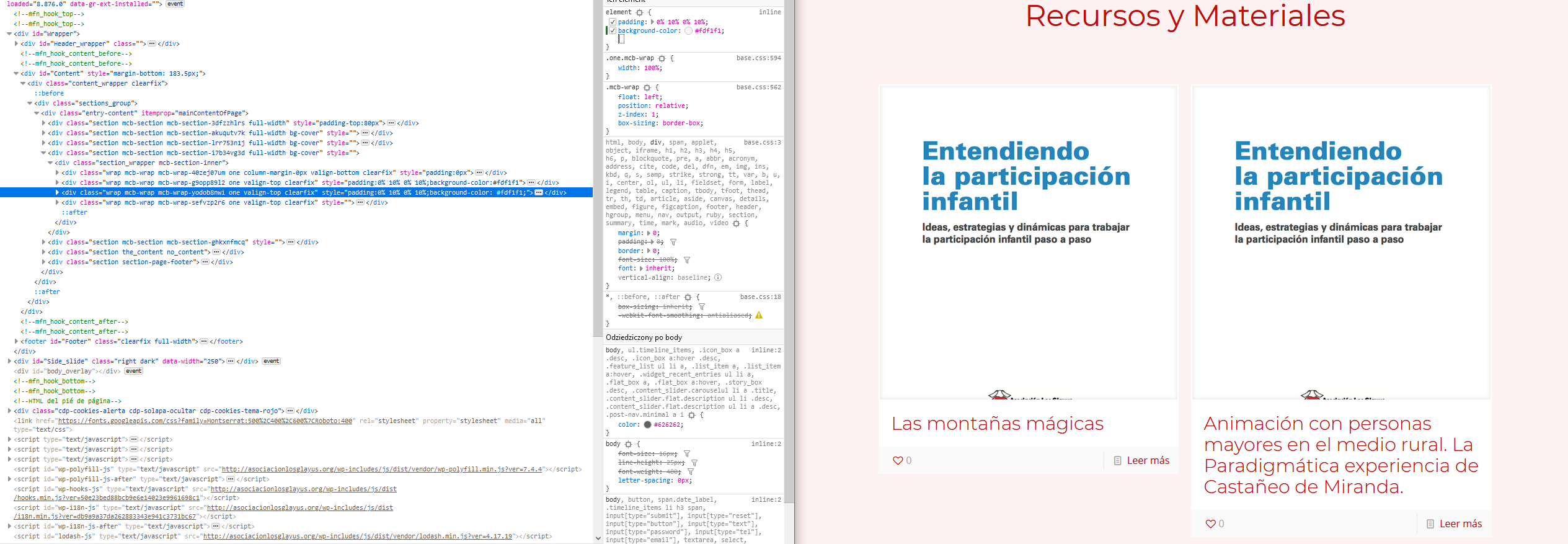Click the Animación con personas mayores cover thumbnail
The height and width of the screenshot is (544, 1568).
[1340, 243]
